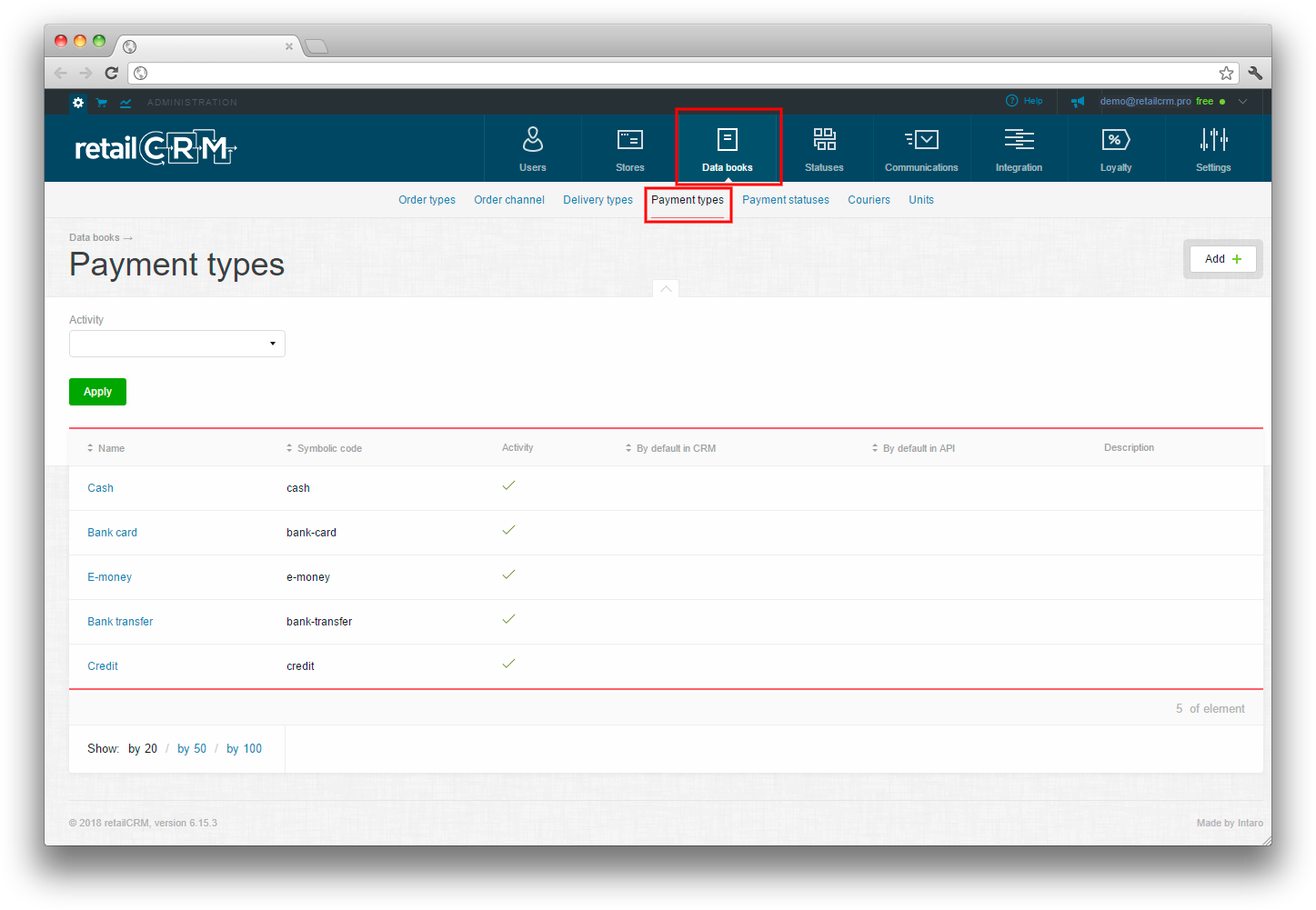Collapse the filter panel with the up chevron
Viewport: 1316px width, 910px height.
click(666, 289)
